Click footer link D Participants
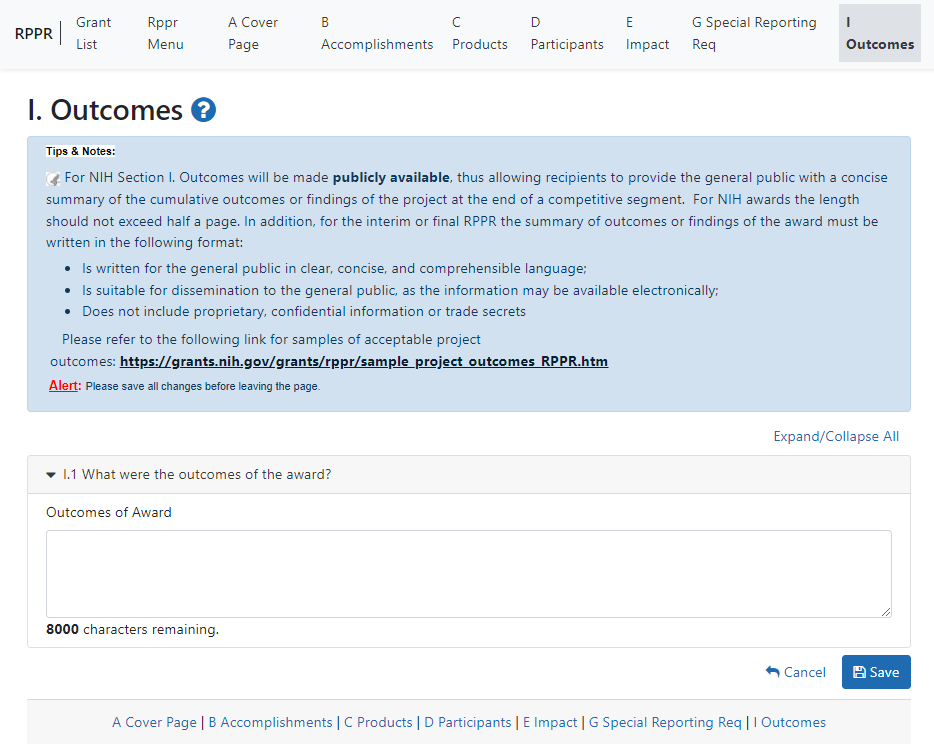 point(467,722)
